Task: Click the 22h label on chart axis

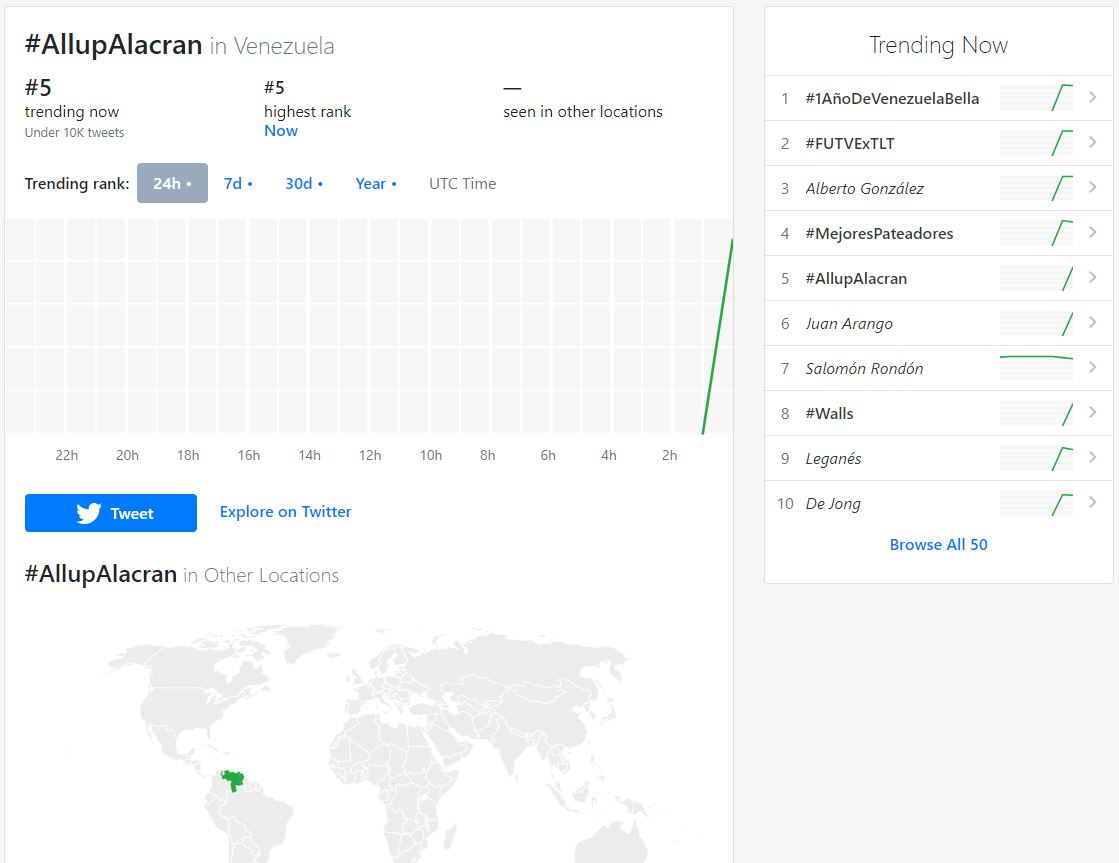Action: [66, 455]
